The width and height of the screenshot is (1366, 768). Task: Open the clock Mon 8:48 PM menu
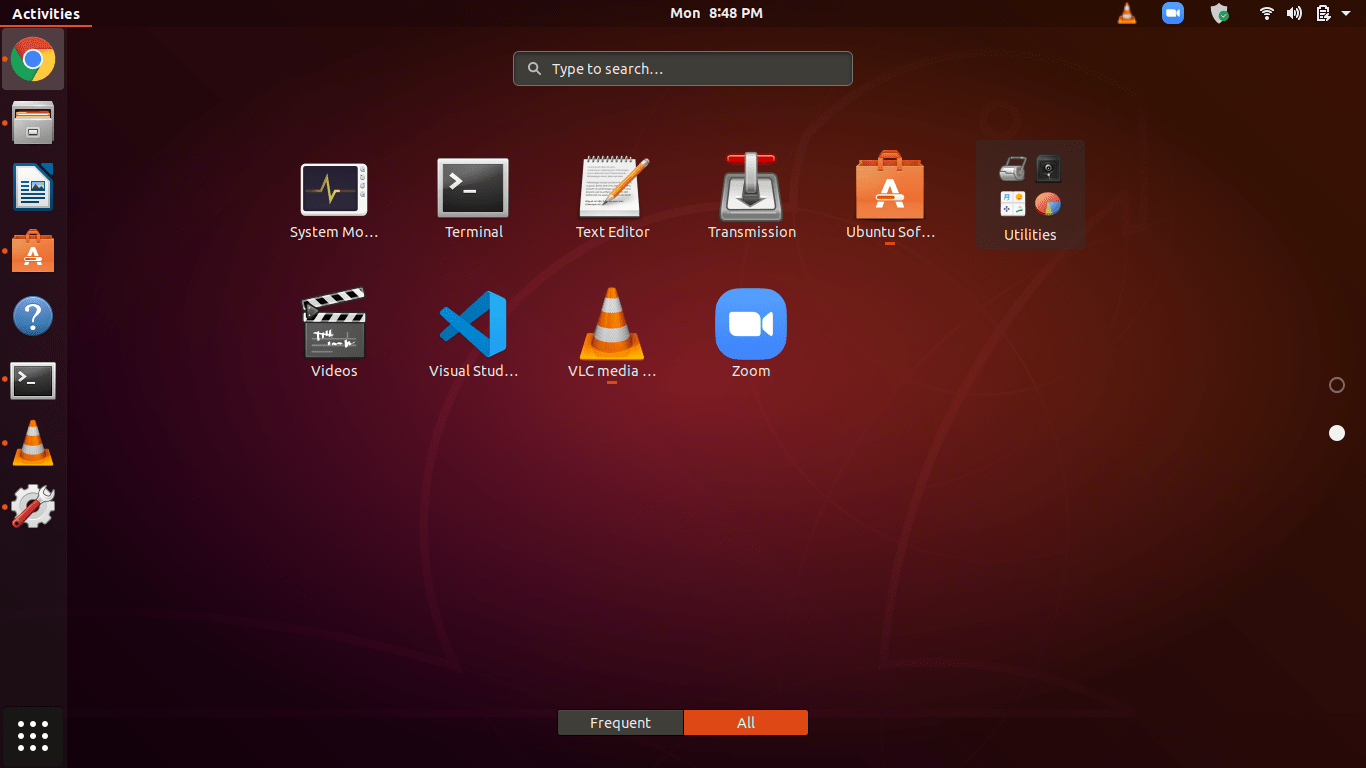(716, 13)
